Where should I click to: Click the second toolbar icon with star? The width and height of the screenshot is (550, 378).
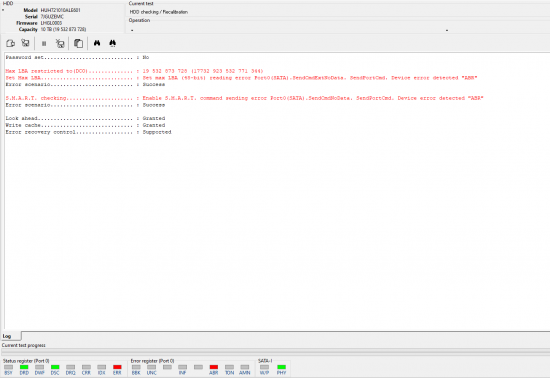(25, 43)
